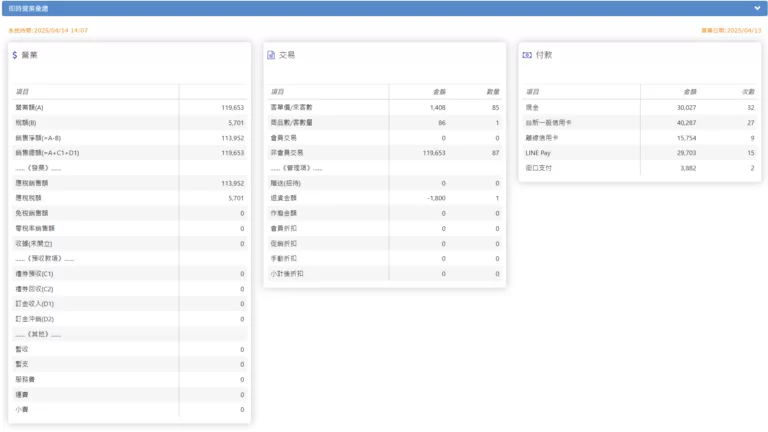Click the 交易 card heading
This screenshot has width=768, height=432.
click(287, 55)
